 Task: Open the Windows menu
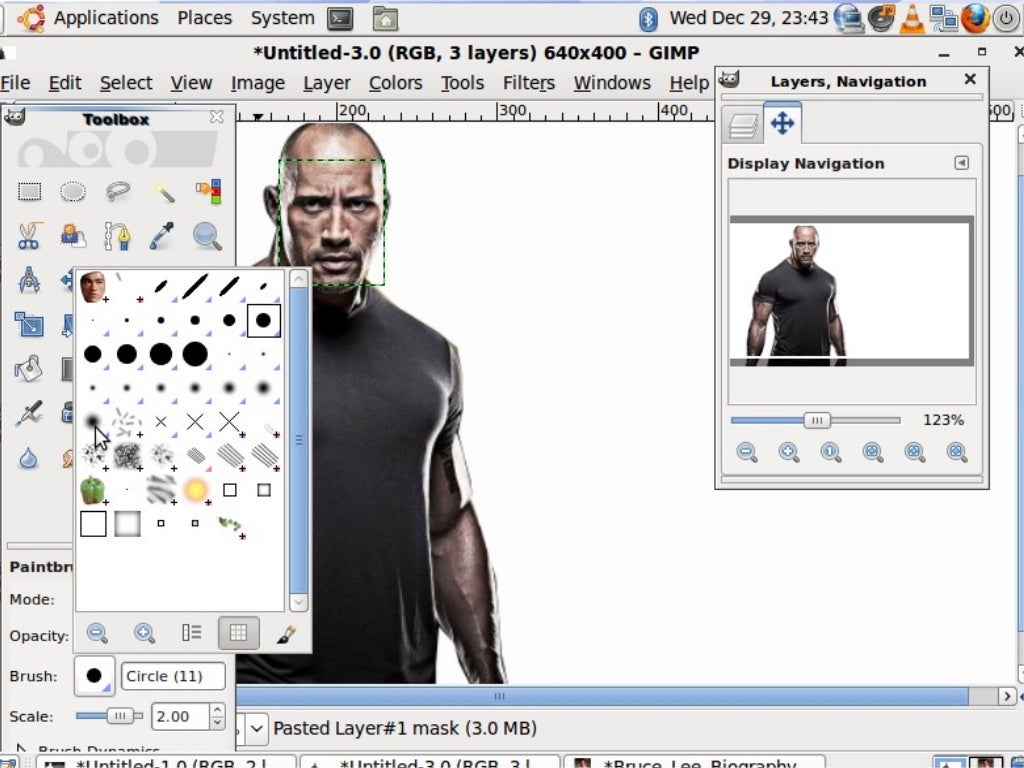612,83
